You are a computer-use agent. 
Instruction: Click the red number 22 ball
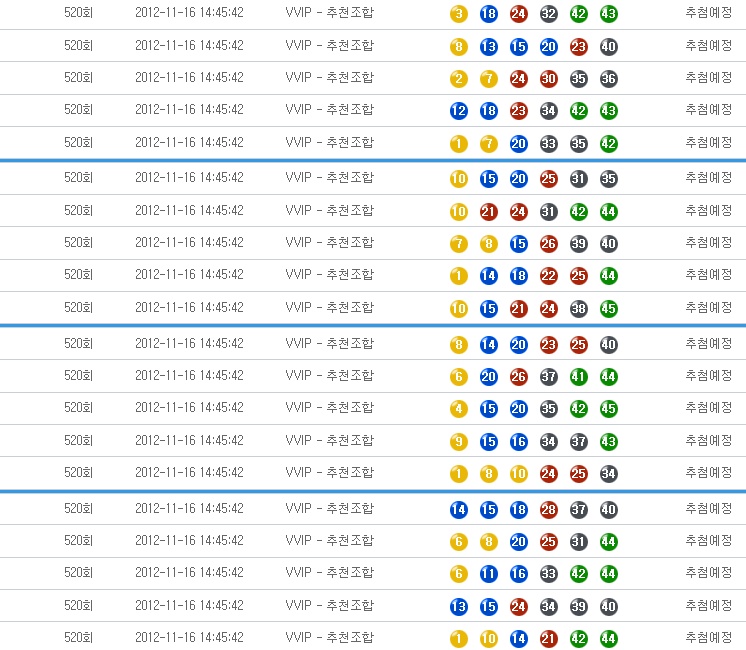coord(549,275)
